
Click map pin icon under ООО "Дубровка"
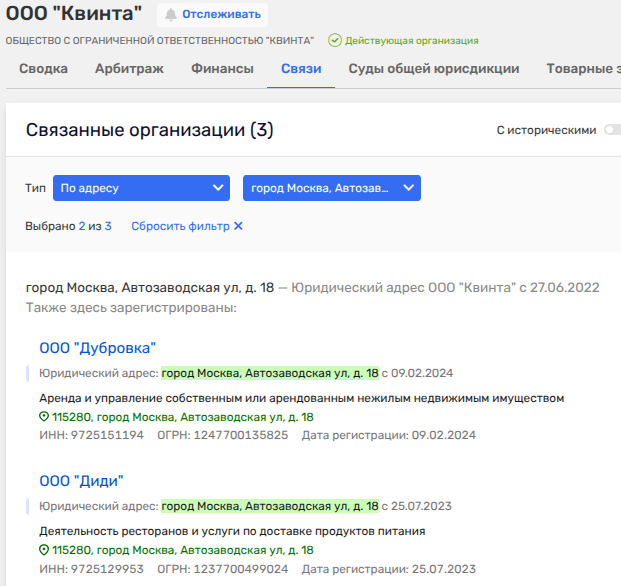tap(44, 417)
